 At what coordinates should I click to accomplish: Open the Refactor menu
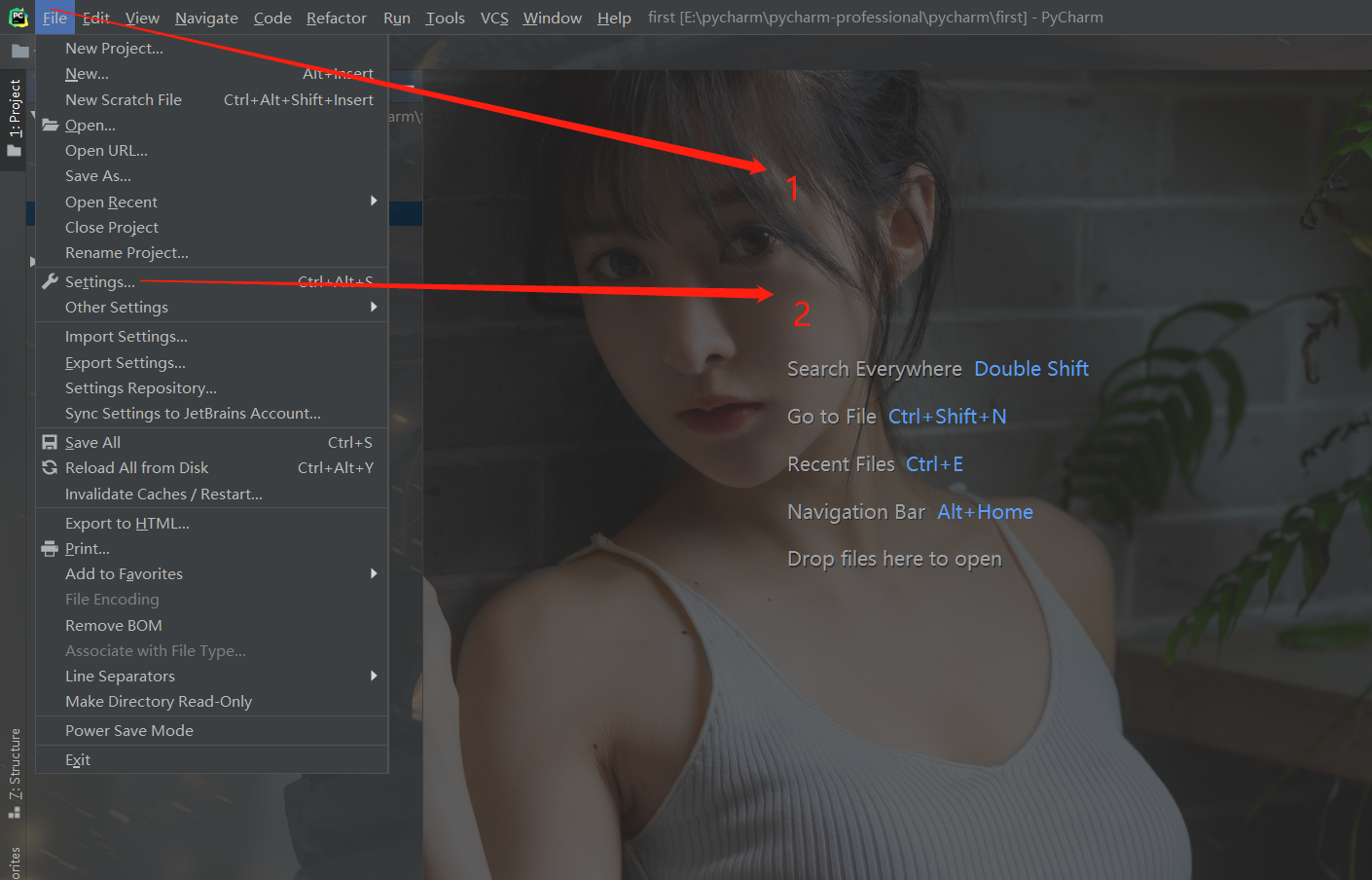tap(337, 18)
